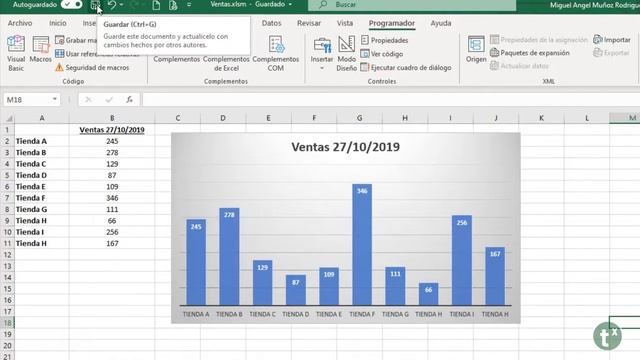Screen dimensions: 640x360
Task: Click the TIENDA F bar in the chart
Action: pyautogui.click(x=362, y=244)
